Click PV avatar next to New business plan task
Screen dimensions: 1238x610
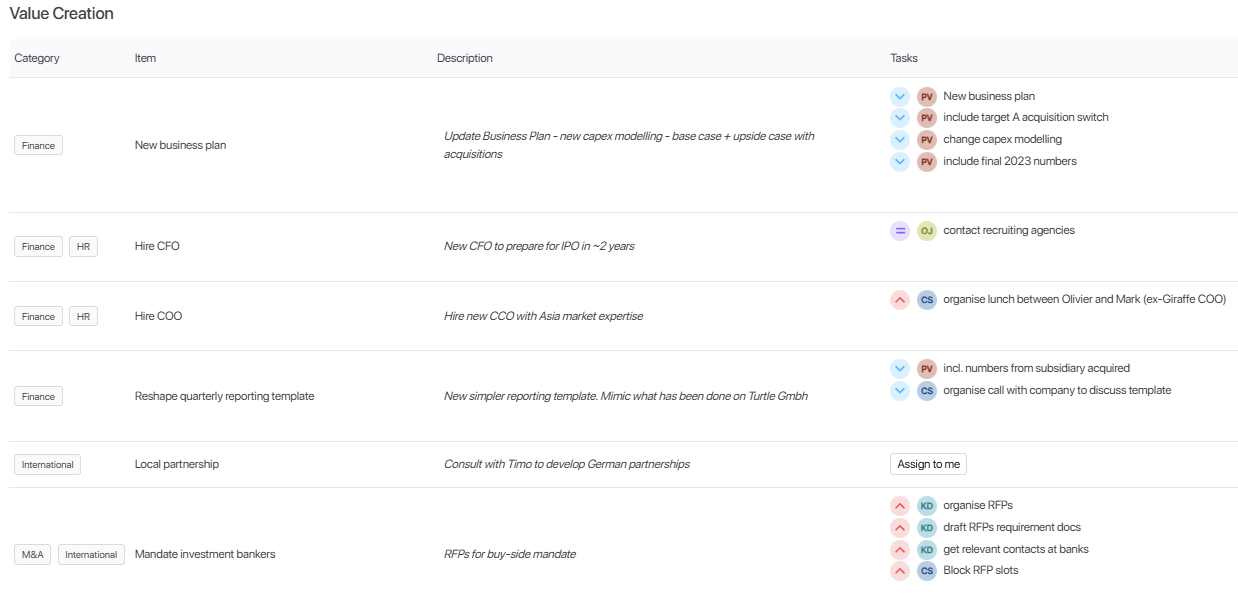(926, 96)
